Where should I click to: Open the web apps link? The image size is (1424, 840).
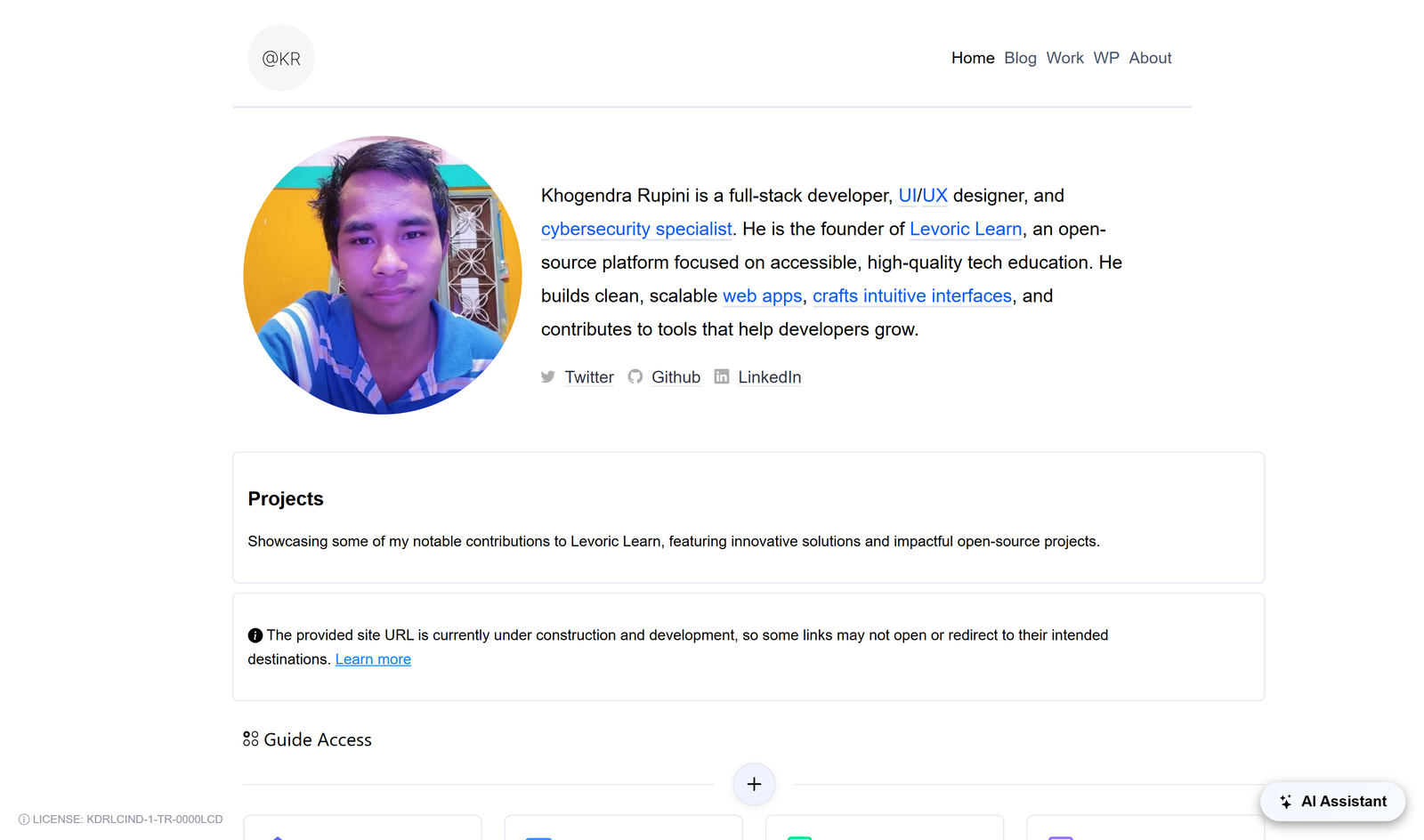pyautogui.click(x=762, y=295)
